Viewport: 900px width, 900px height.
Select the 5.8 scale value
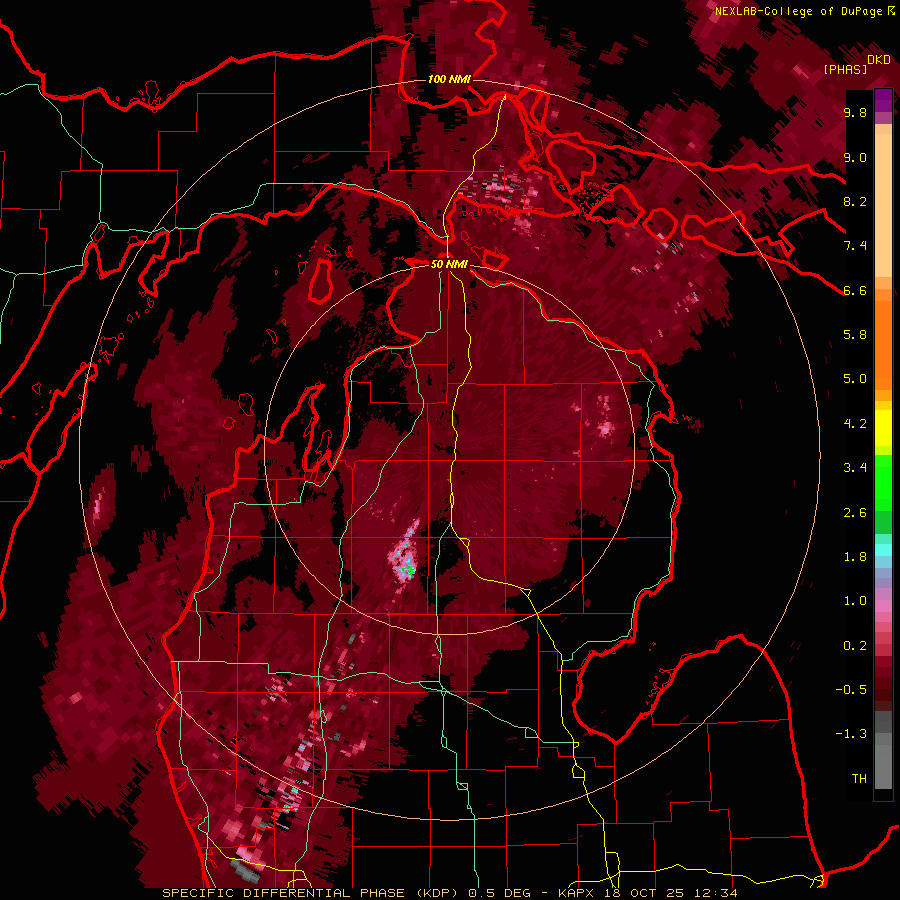855,335
